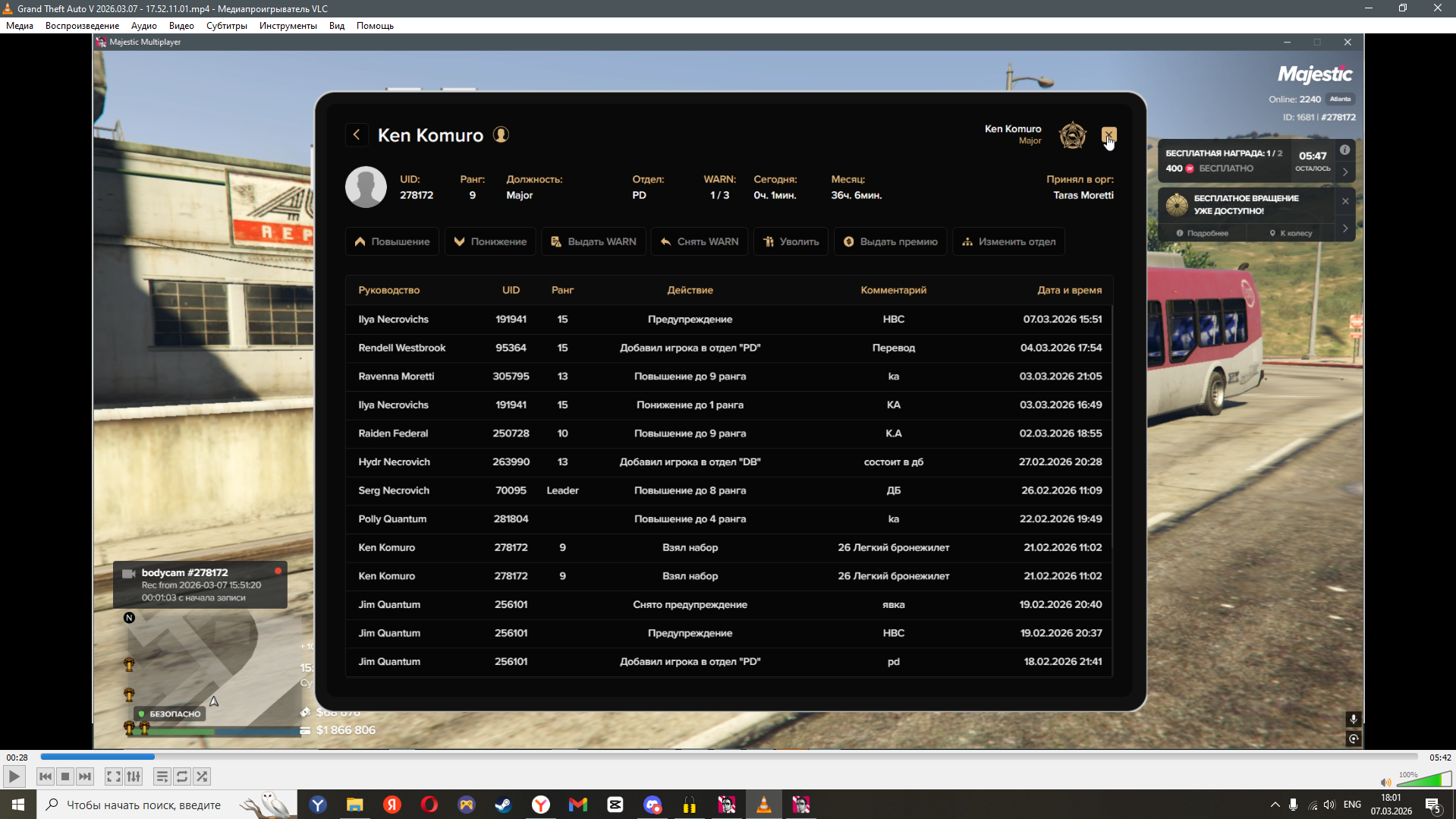1456x819 pixels.
Task: Adjust the VLC volume slider
Action: [x=1424, y=780]
